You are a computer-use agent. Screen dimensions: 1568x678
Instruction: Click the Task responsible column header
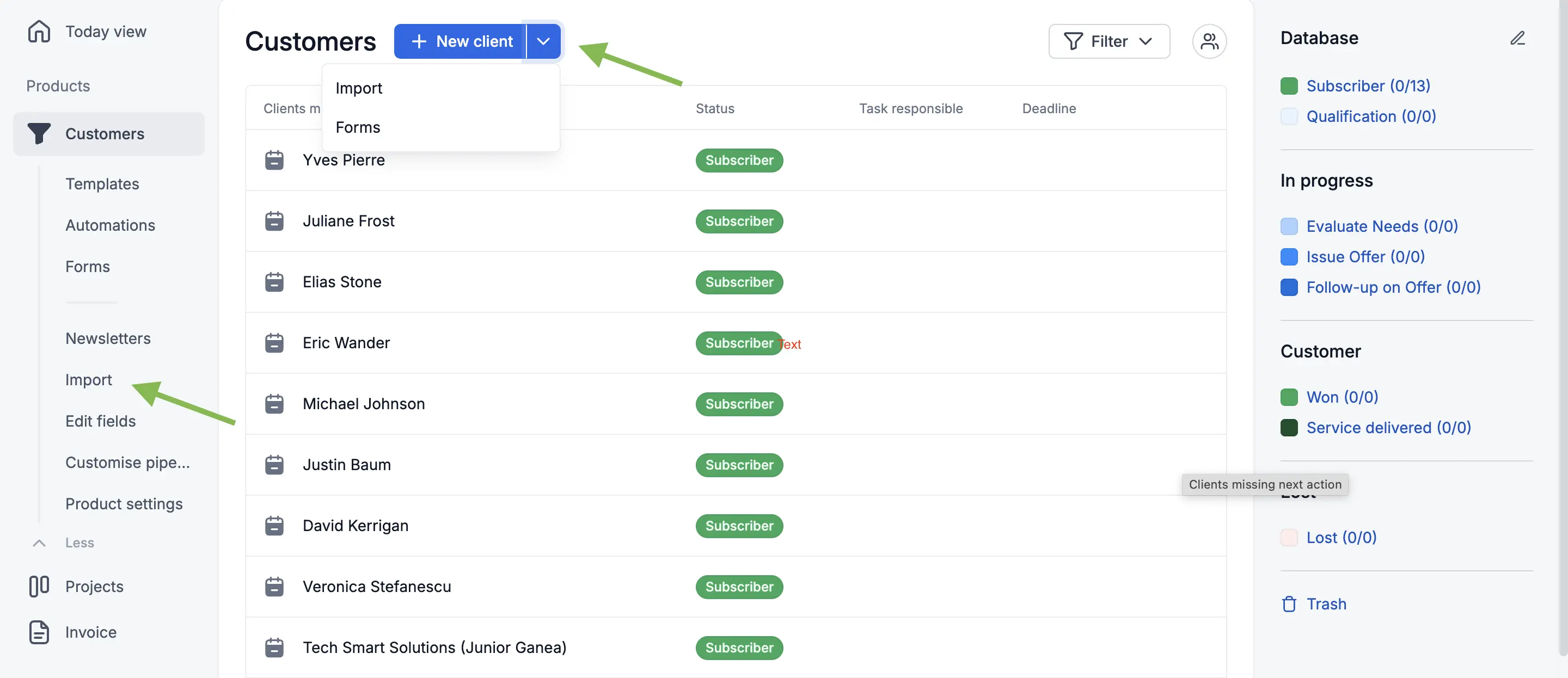[911, 108]
